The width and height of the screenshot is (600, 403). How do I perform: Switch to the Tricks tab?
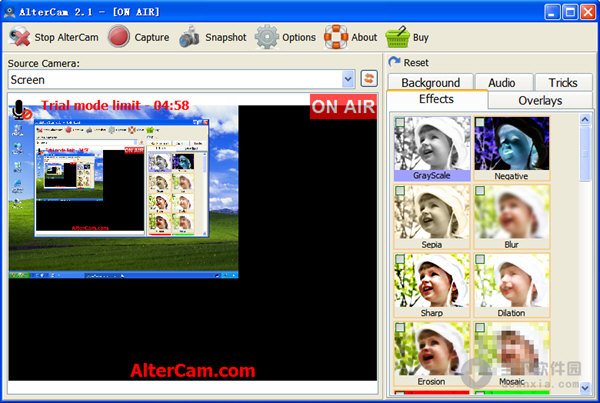[x=563, y=82]
